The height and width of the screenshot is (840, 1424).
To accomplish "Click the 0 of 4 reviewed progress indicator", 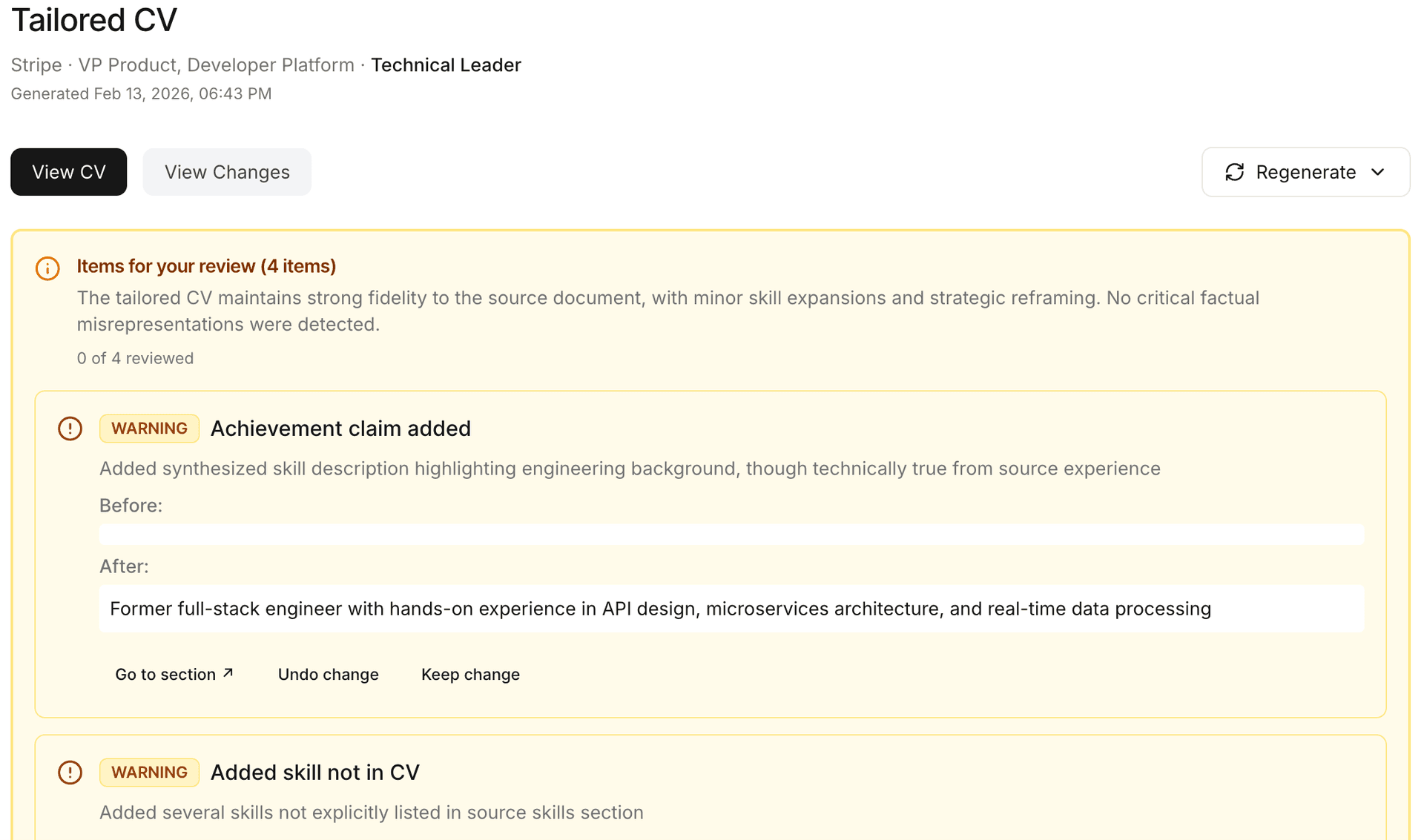I will tap(135, 357).
